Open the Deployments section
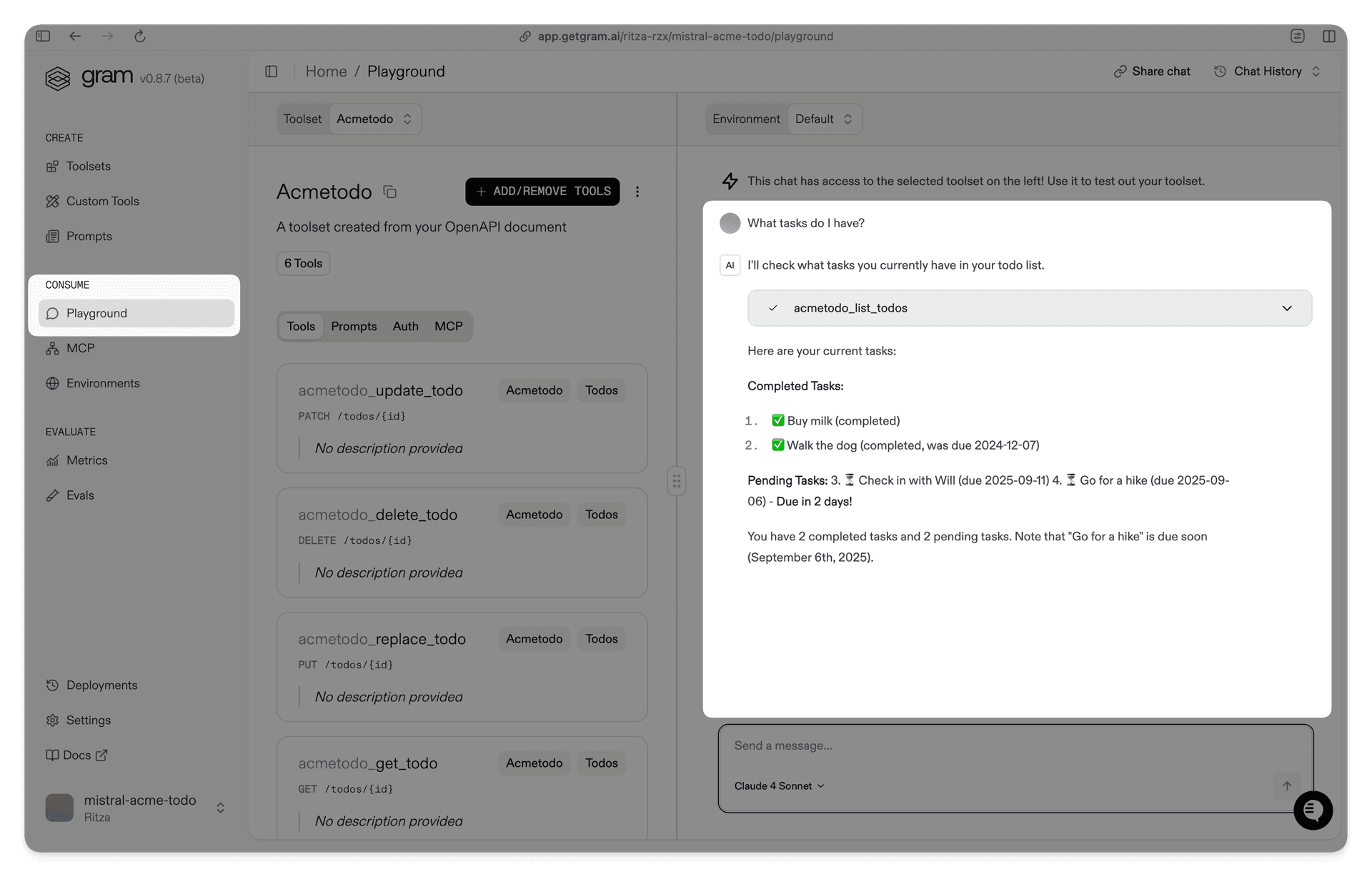Viewport: 1372px width, 877px height. (101, 685)
